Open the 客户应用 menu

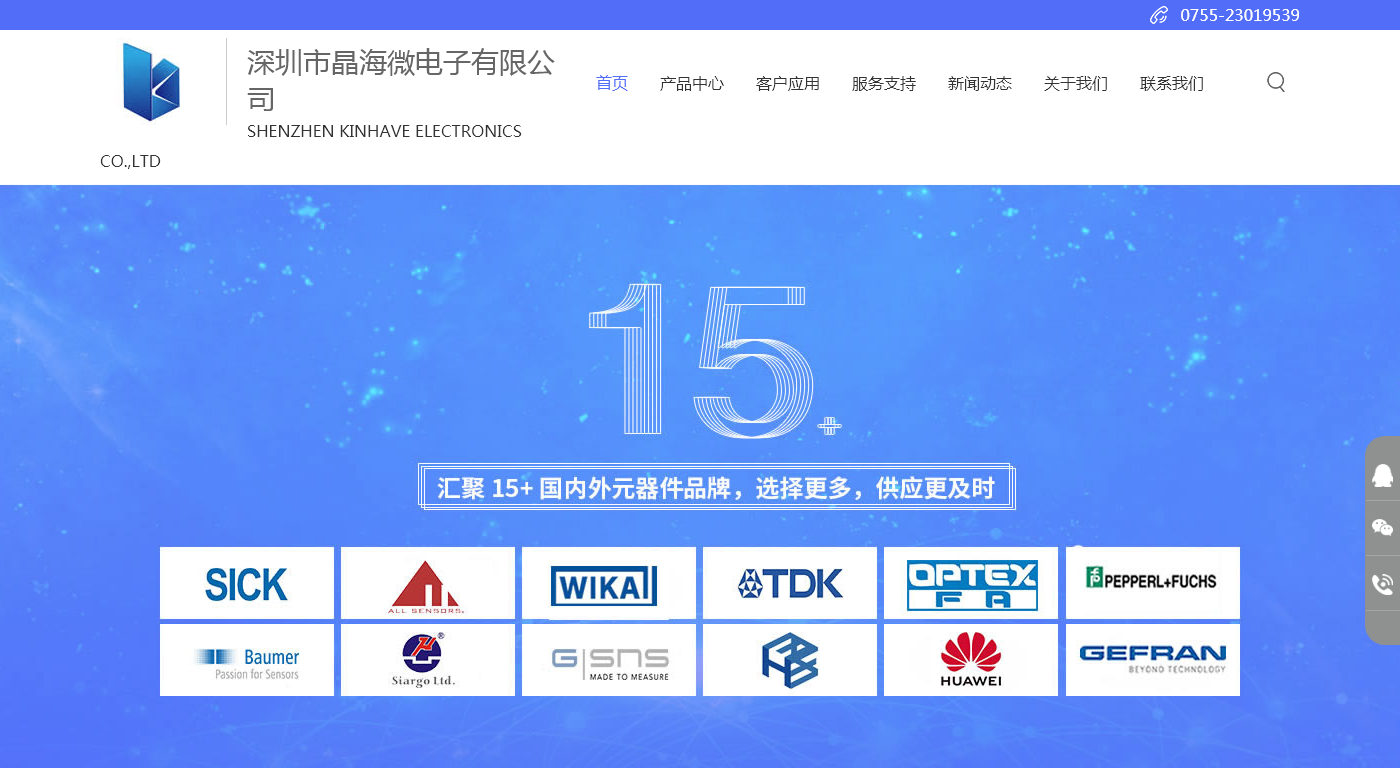tap(788, 83)
